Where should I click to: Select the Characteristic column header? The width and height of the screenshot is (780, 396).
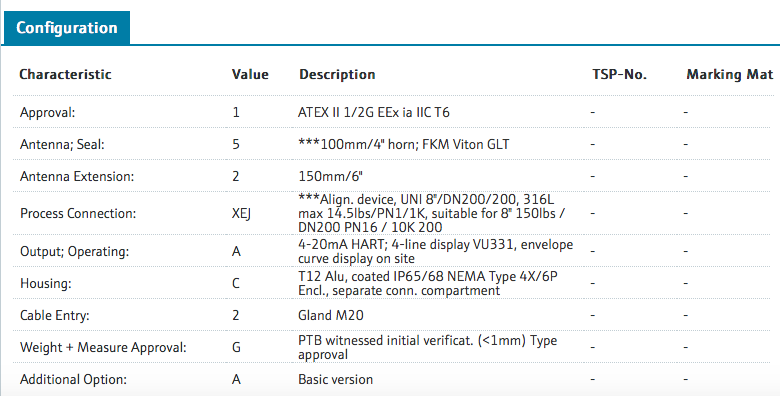[65, 75]
